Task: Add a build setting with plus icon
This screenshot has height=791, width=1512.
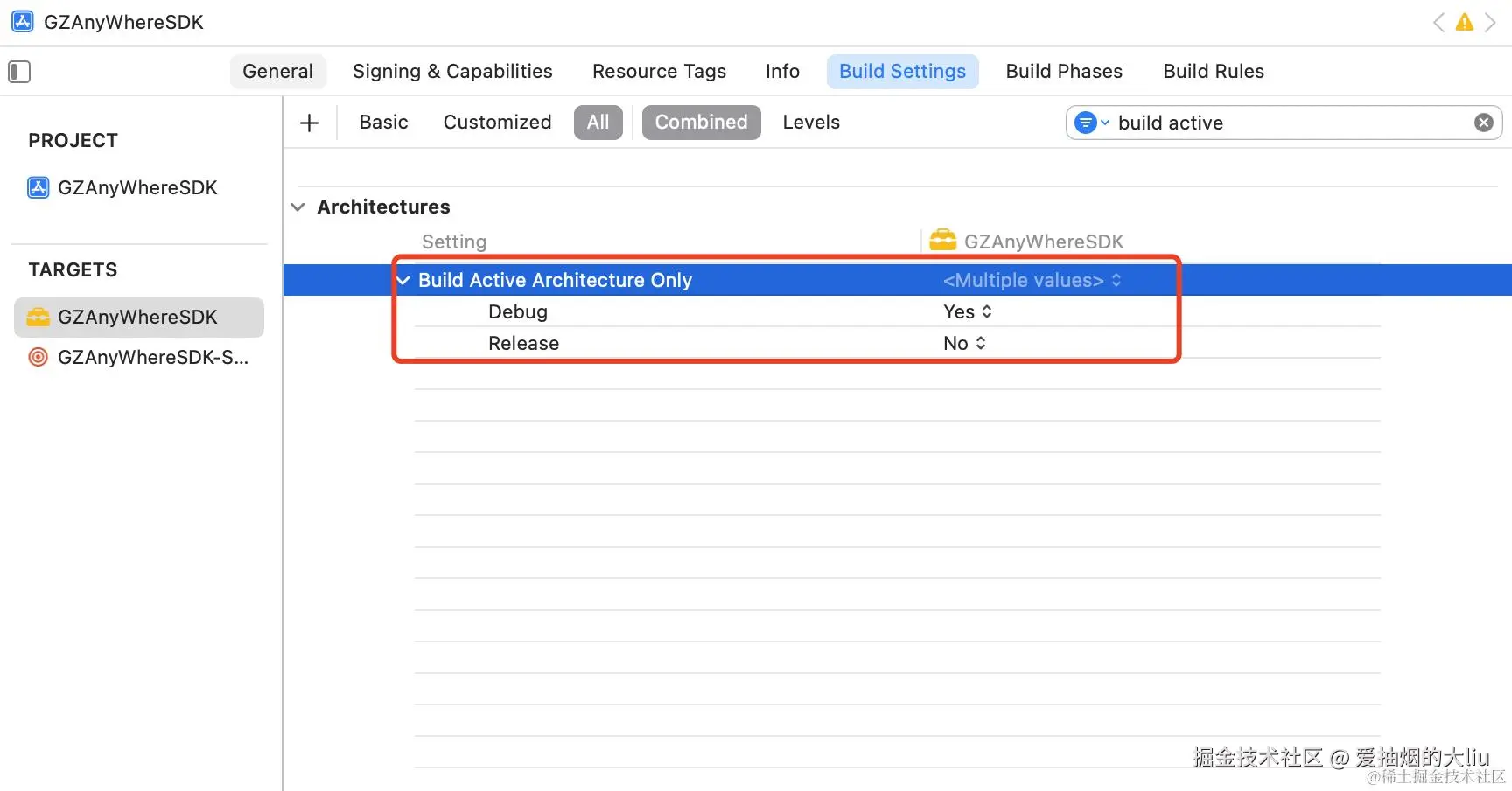Action: click(309, 122)
